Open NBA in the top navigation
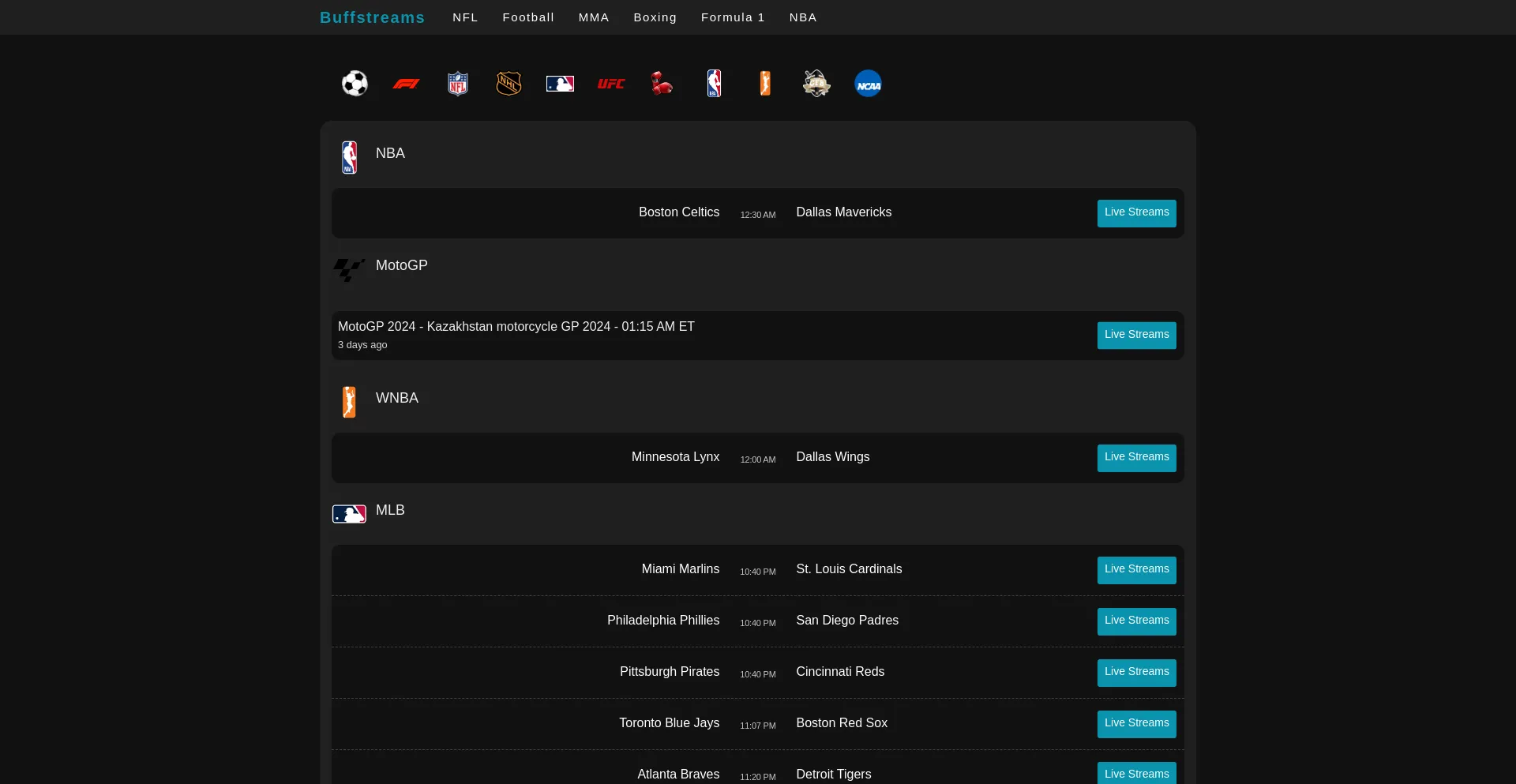The width and height of the screenshot is (1516, 784). 803,17
